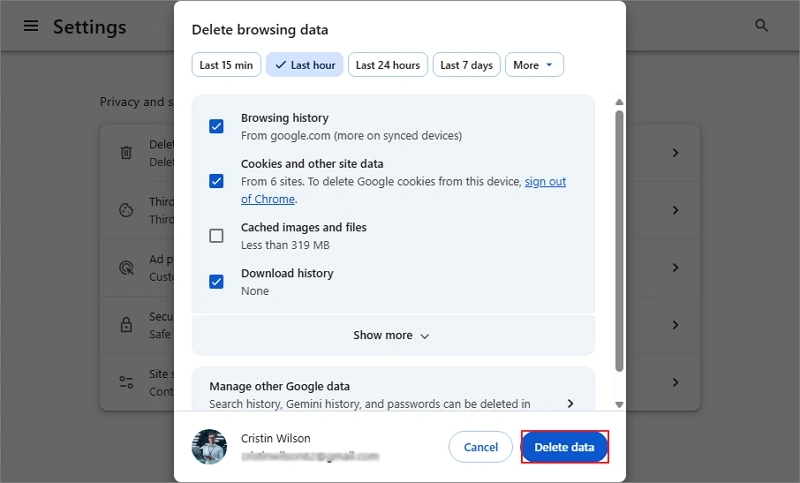Screen dimensions: 800x483
Task: Open Manage other Google data arrow
Action: 570,403
